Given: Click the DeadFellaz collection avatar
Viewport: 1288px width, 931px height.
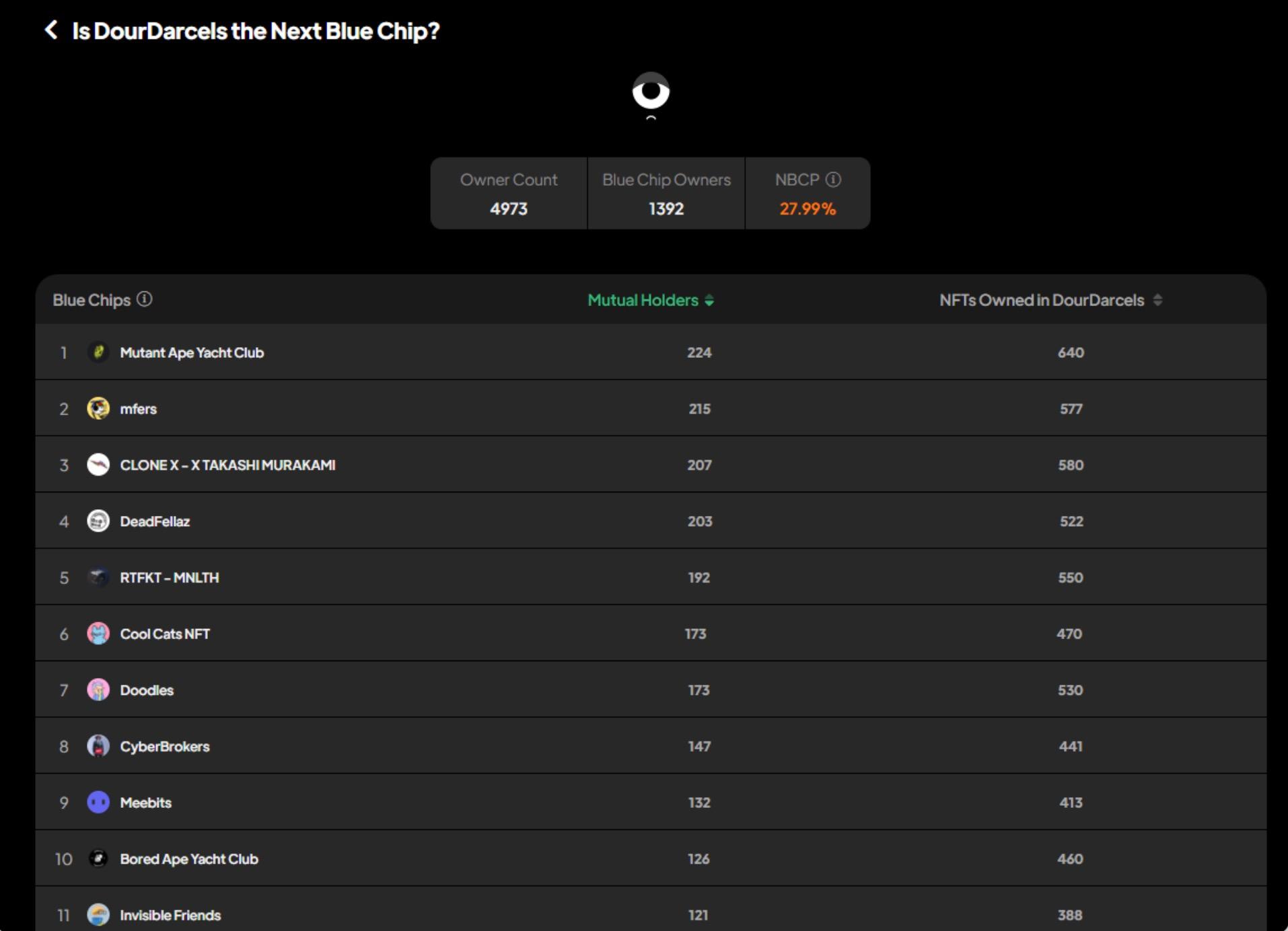Looking at the screenshot, I should (x=98, y=521).
